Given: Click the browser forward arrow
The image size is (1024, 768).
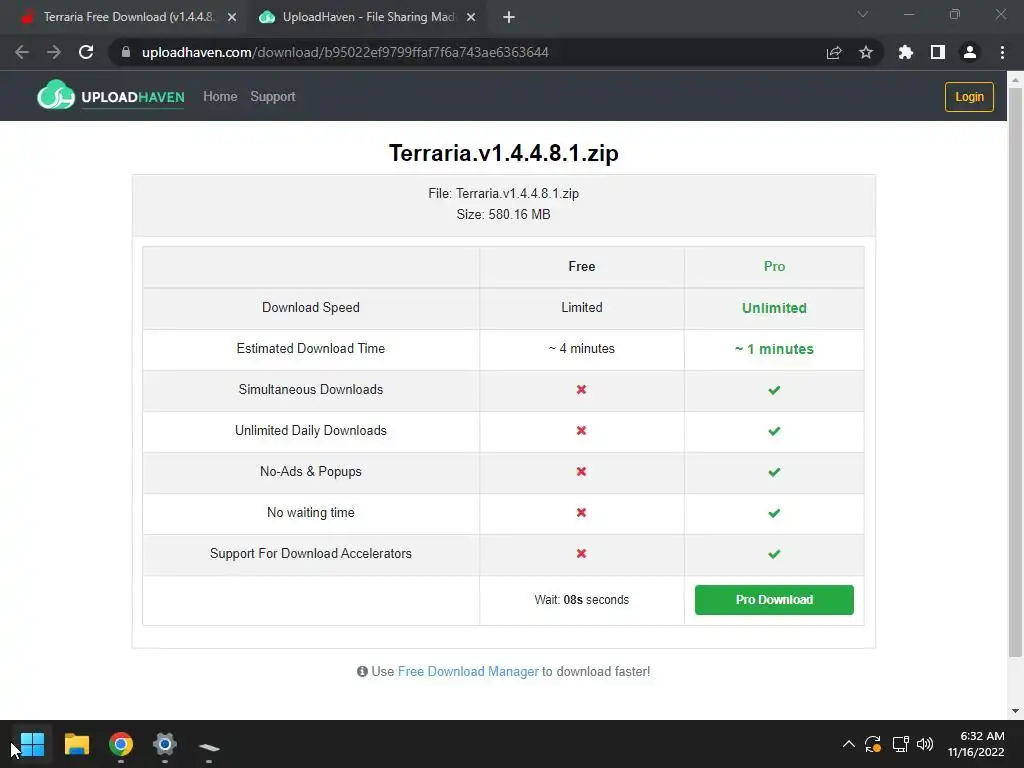Looking at the screenshot, I should (54, 52).
